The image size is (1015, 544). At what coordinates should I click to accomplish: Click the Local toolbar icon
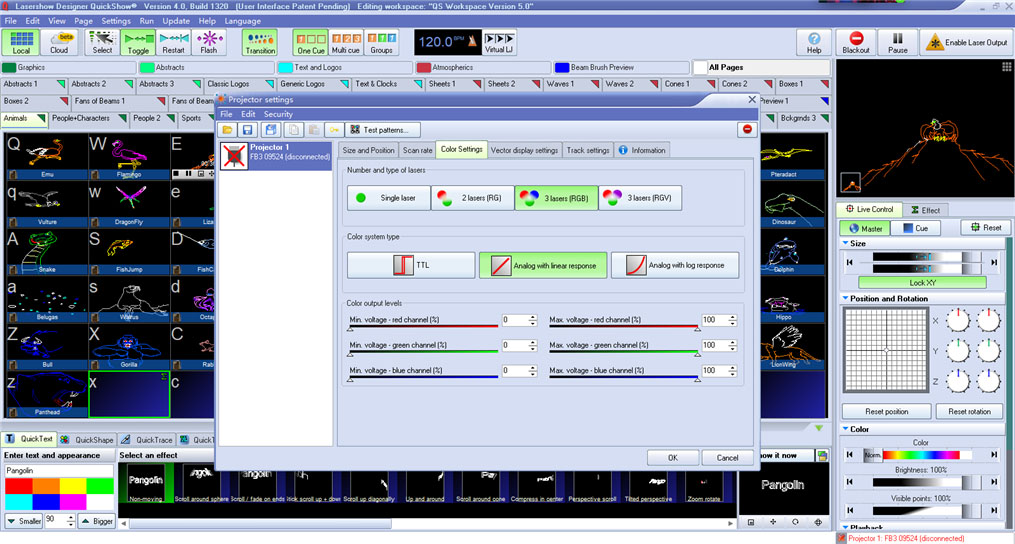[21, 42]
